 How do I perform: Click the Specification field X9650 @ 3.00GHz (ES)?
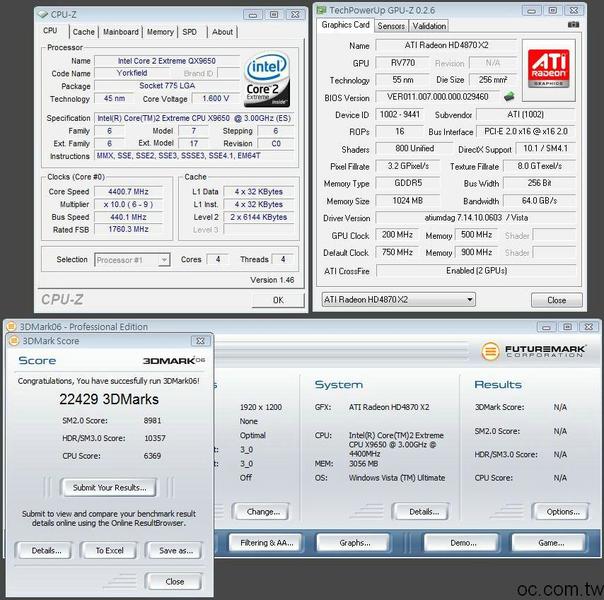194,118
